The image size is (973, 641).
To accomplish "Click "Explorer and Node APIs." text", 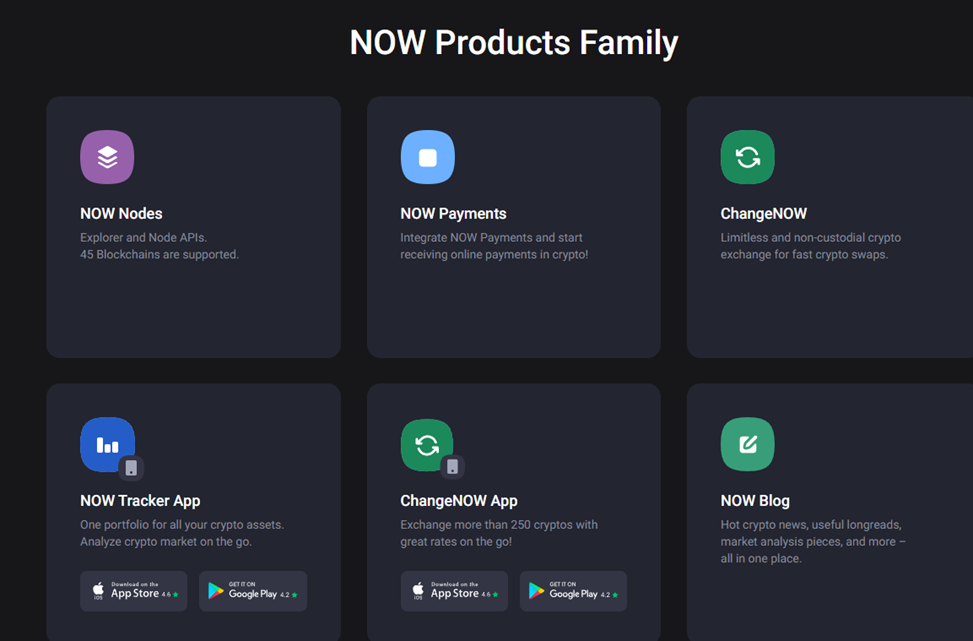I will (143, 238).
